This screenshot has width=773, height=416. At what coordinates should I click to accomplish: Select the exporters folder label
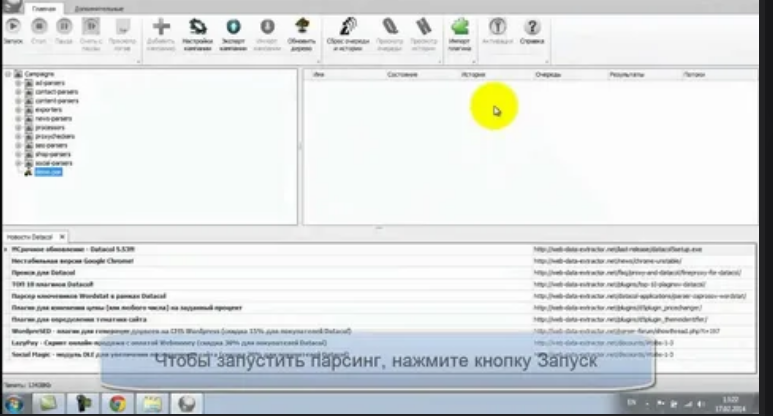[49, 109]
